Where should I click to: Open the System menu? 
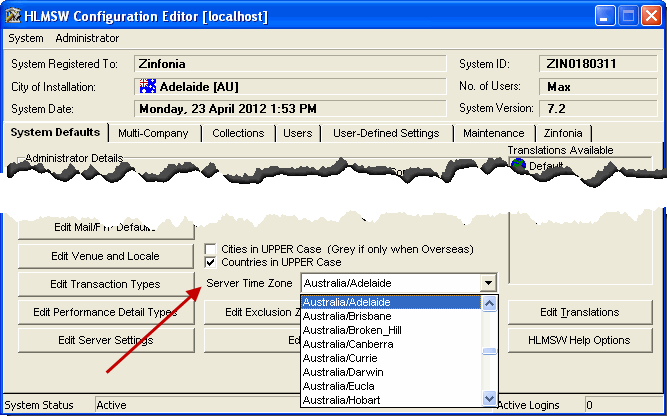[26, 38]
